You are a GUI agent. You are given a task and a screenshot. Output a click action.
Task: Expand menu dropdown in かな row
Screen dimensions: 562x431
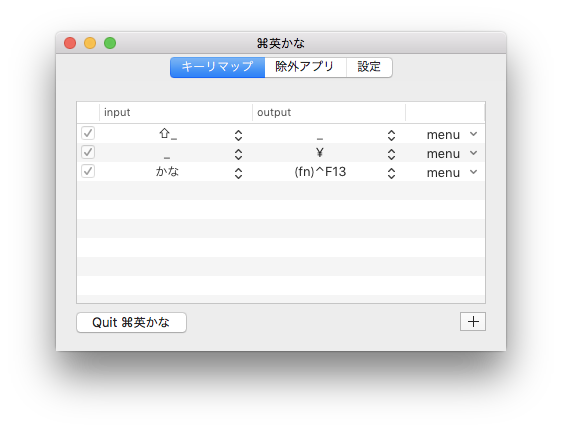pos(452,173)
